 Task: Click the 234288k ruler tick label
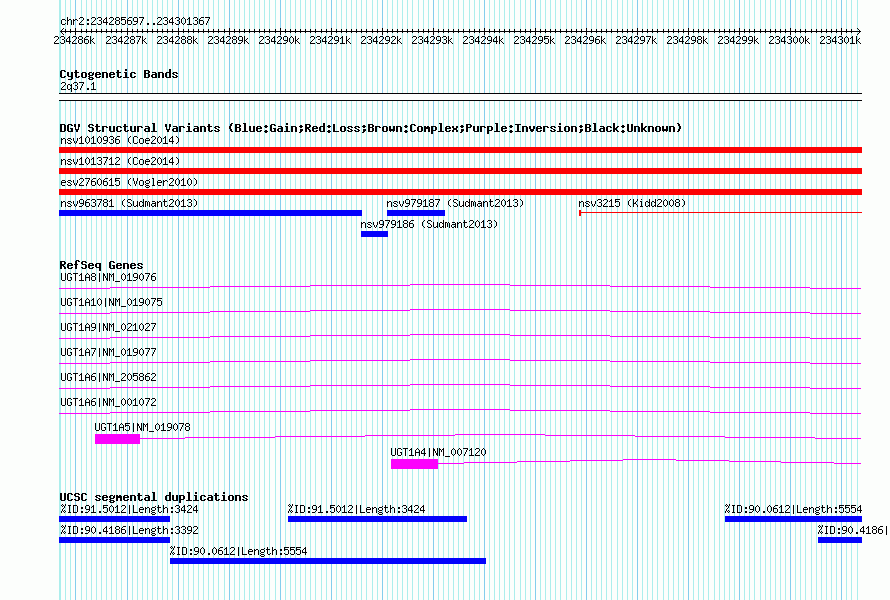(x=177, y=40)
